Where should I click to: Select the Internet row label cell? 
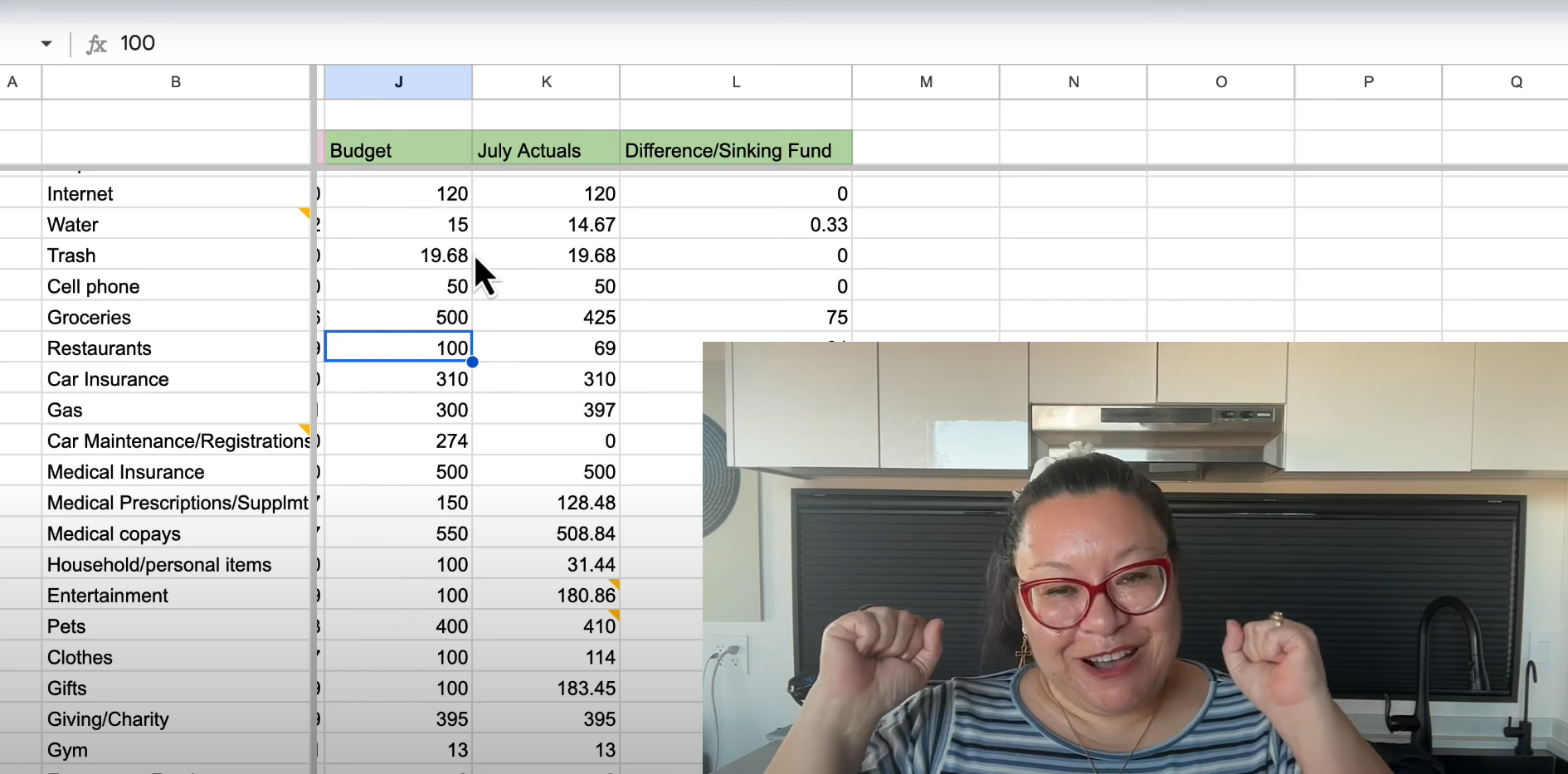coord(176,193)
